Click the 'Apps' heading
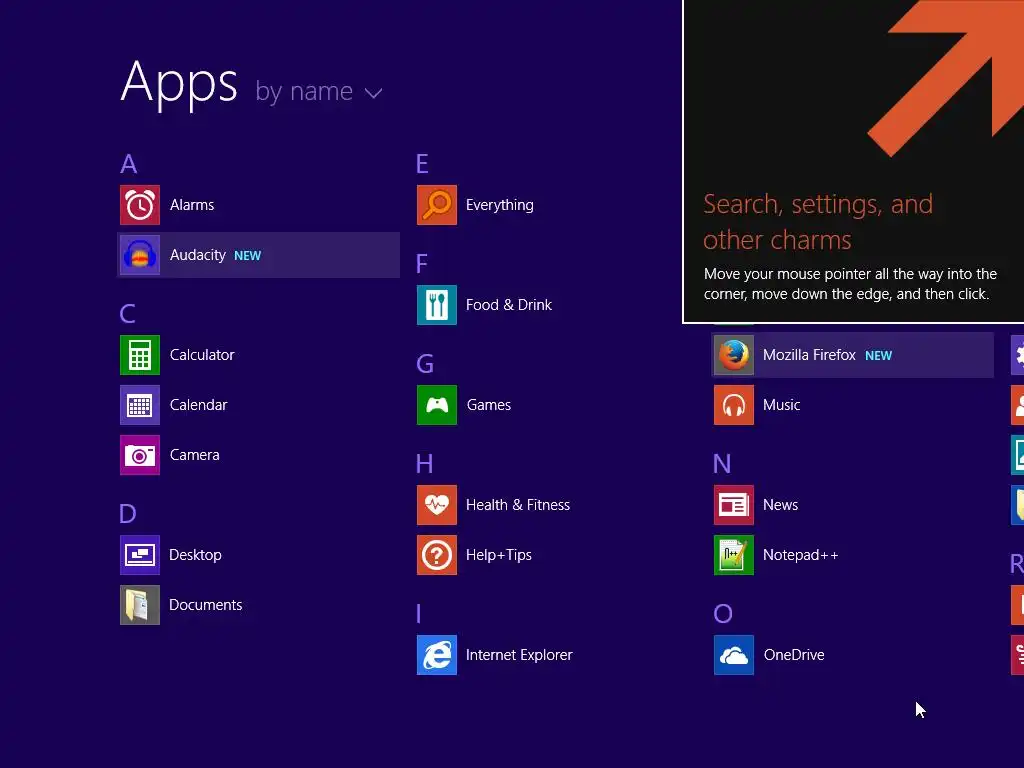This screenshot has height=768, width=1024. click(180, 84)
